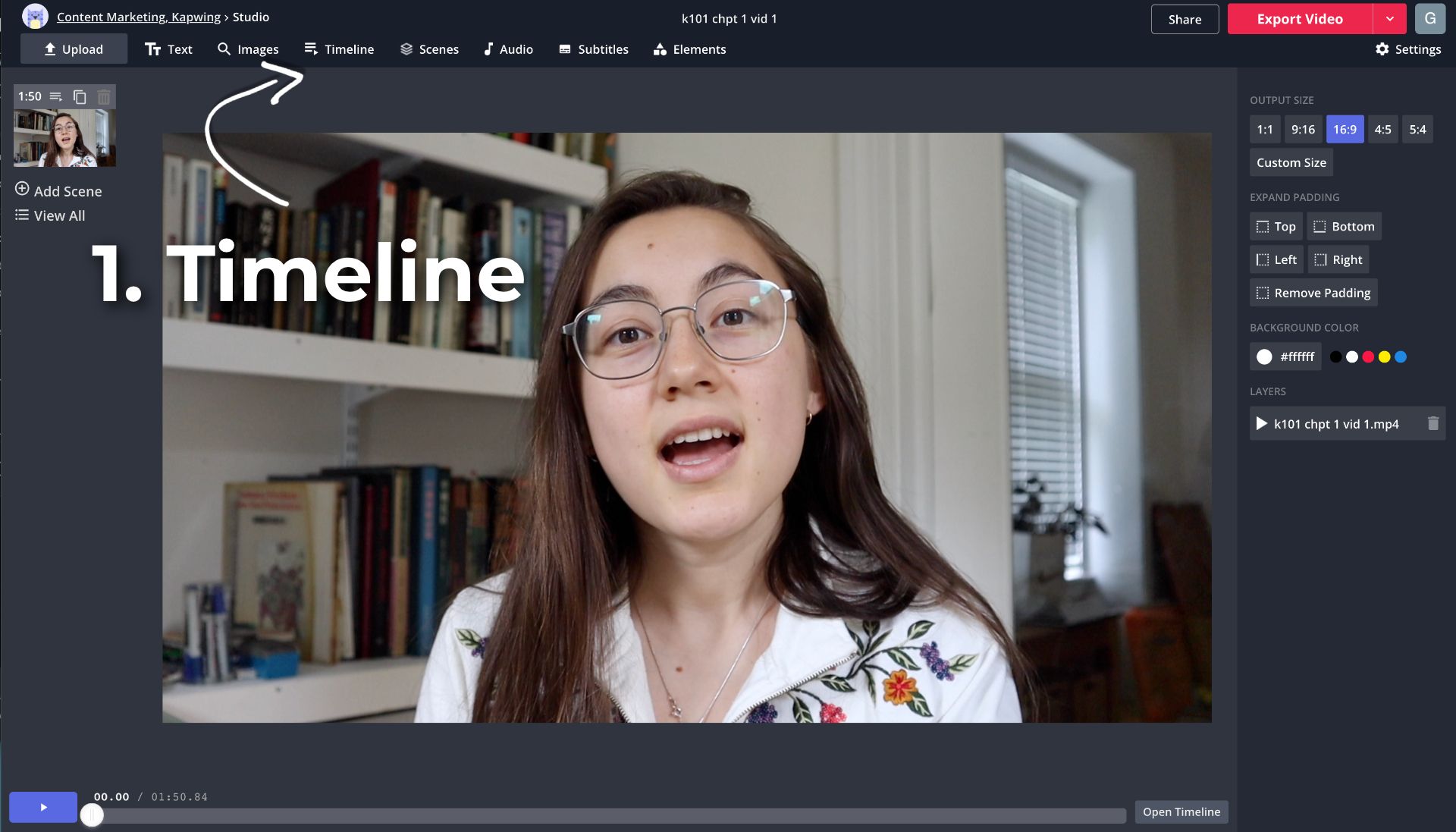This screenshot has height=832, width=1456.
Task: Open the Timeline menu item
Action: pyautogui.click(x=339, y=49)
